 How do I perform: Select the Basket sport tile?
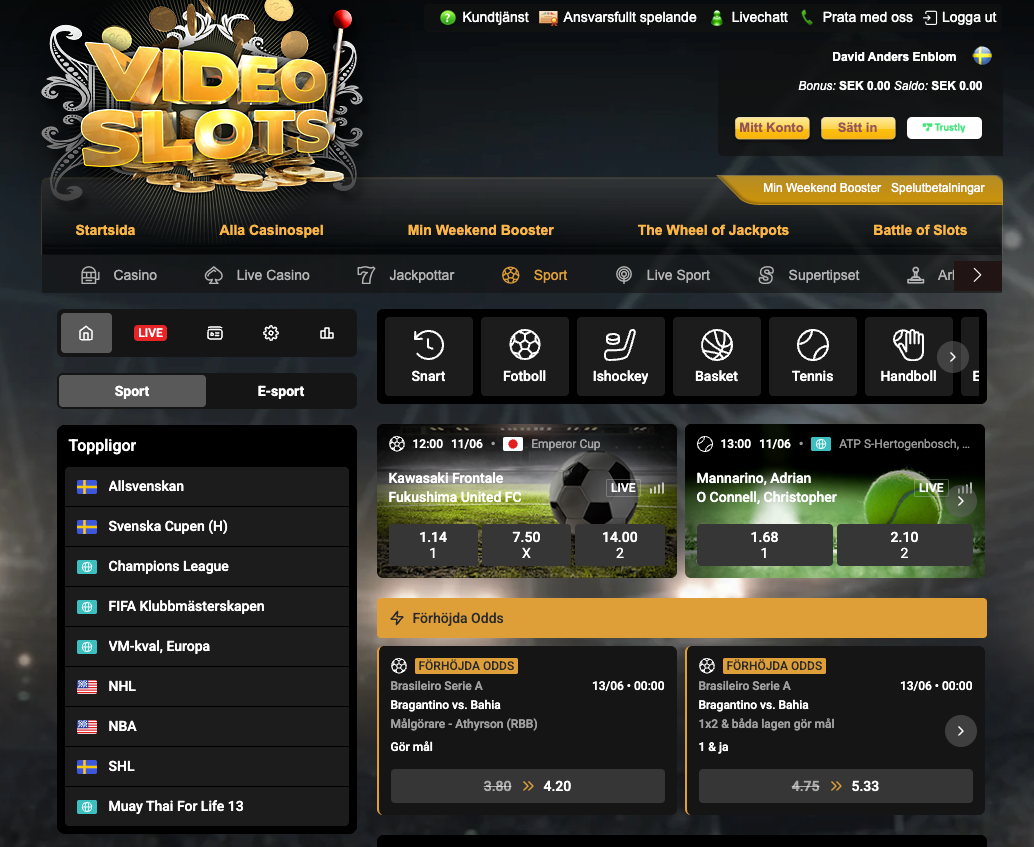(717, 356)
